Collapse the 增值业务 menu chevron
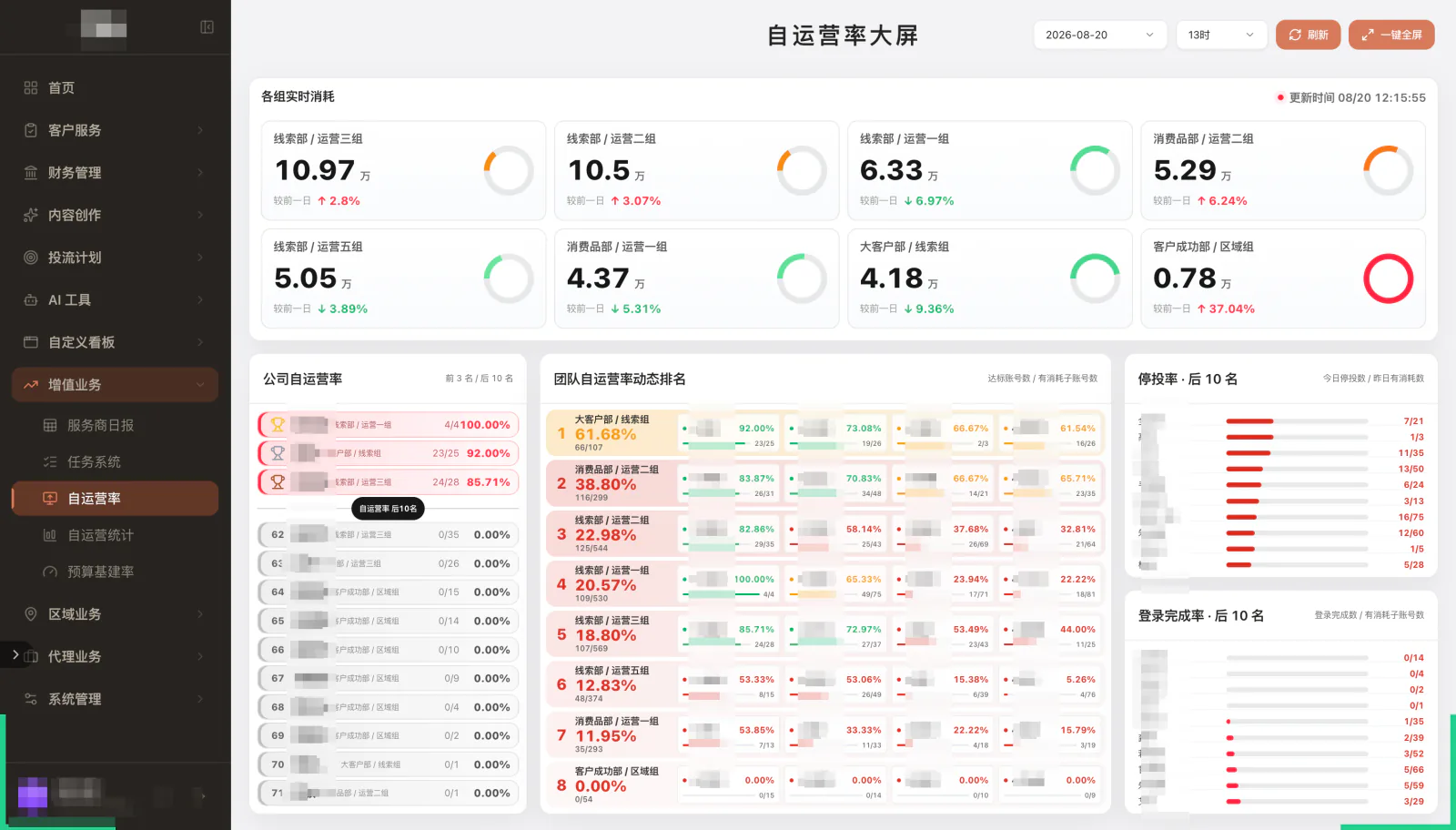This screenshot has width=1456, height=830. [200, 385]
